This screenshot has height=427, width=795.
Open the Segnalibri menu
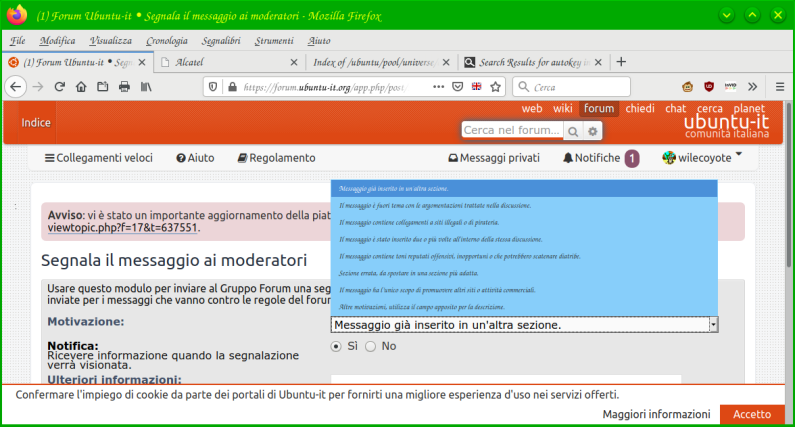click(x=221, y=41)
